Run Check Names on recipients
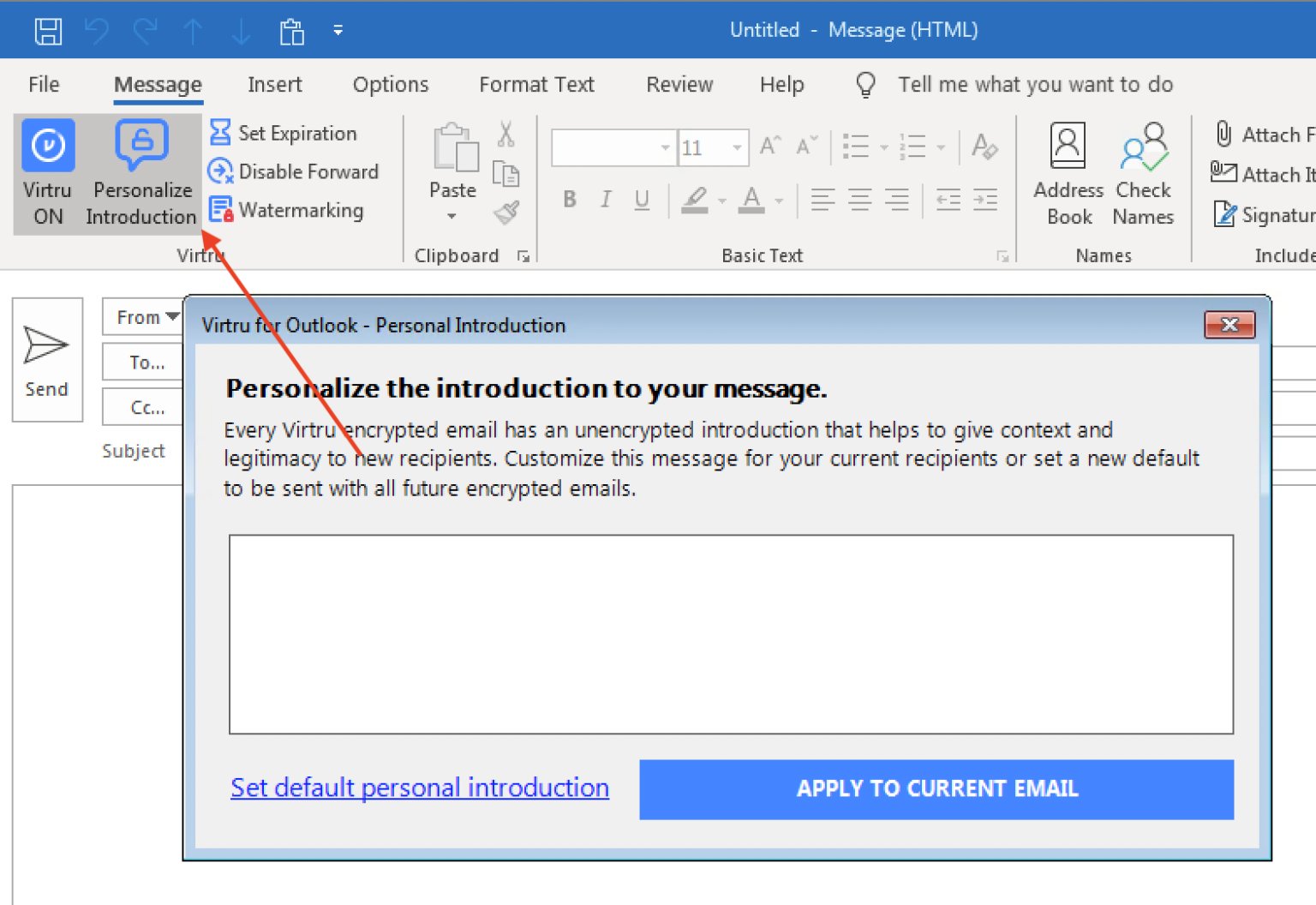This screenshot has width=1316, height=905. [x=1143, y=171]
